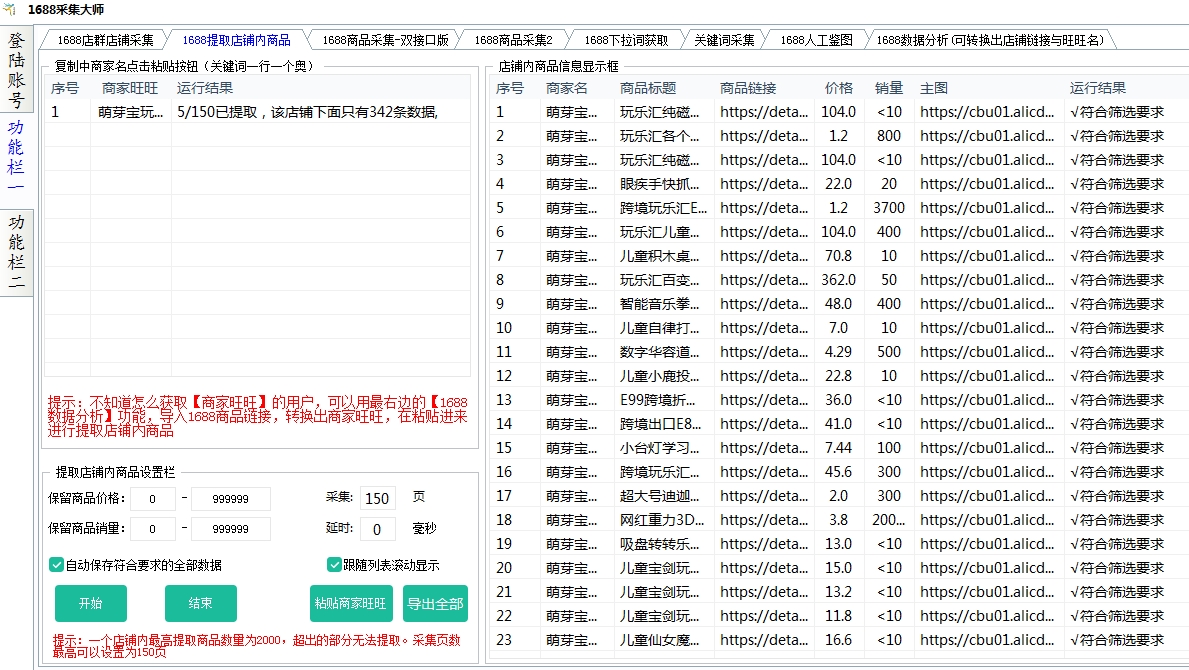The width and height of the screenshot is (1189, 670).
Task: Click the green 开始 button
Action: 90,603
